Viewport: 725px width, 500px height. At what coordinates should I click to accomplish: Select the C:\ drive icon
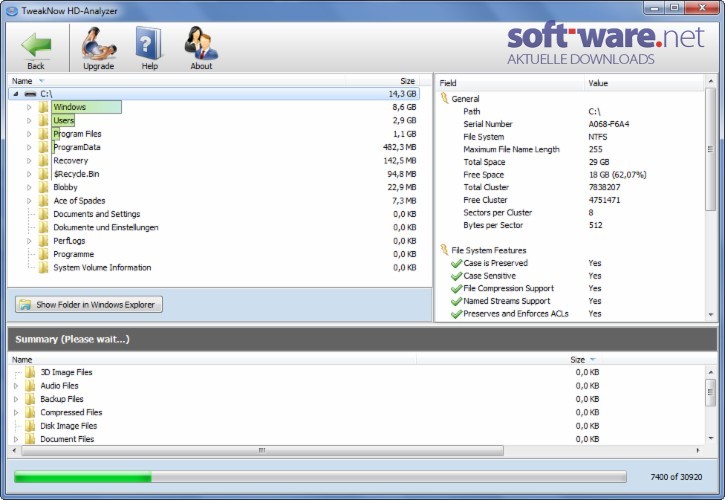pyautogui.click(x=31, y=94)
